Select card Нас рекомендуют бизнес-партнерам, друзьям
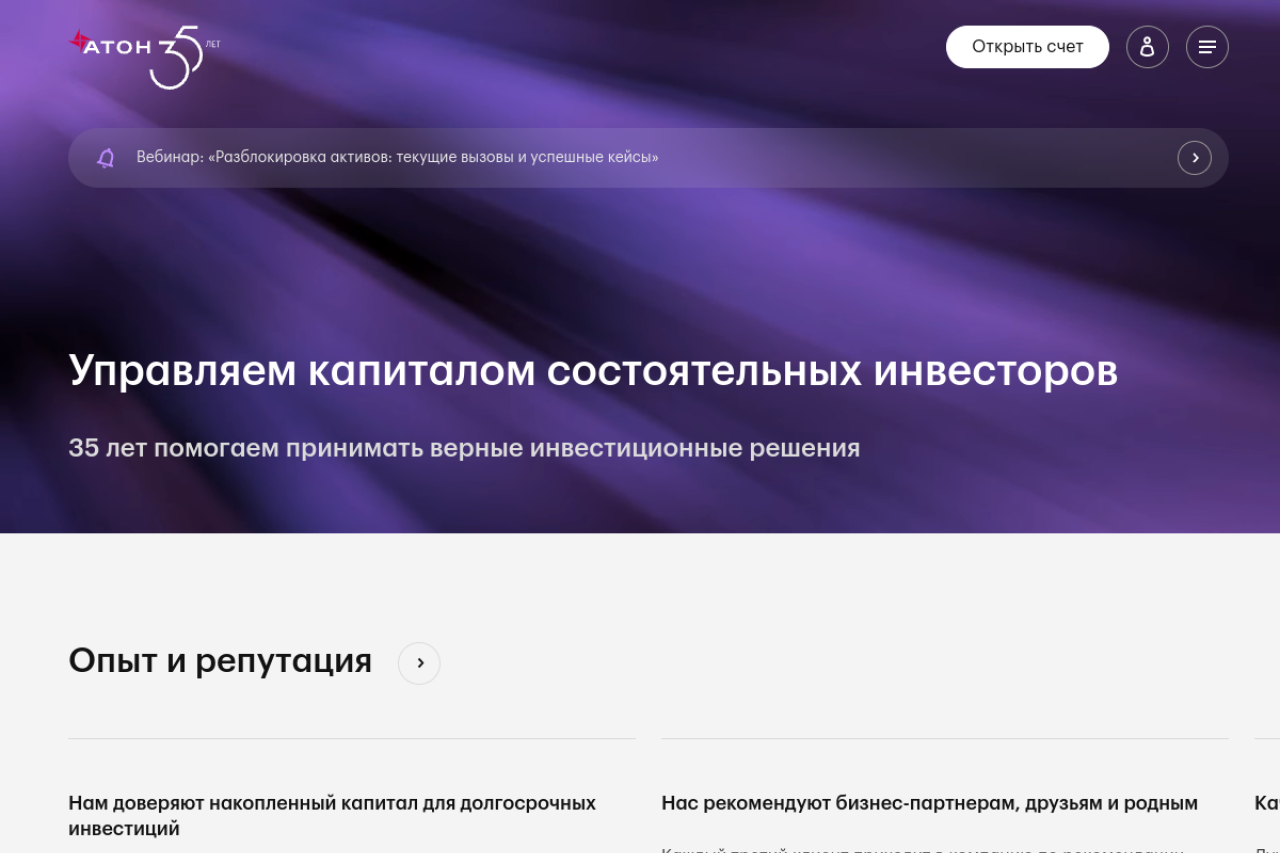The height and width of the screenshot is (853, 1280). 929,803
